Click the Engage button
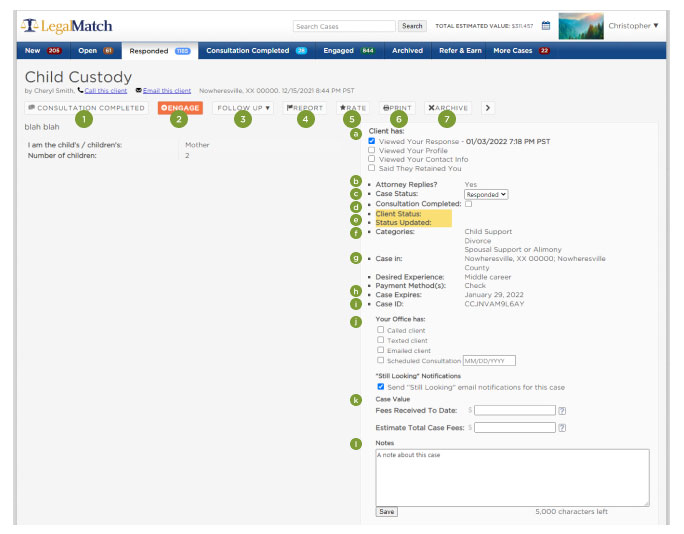The height and width of the screenshot is (534, 684). tap(180, 107)
